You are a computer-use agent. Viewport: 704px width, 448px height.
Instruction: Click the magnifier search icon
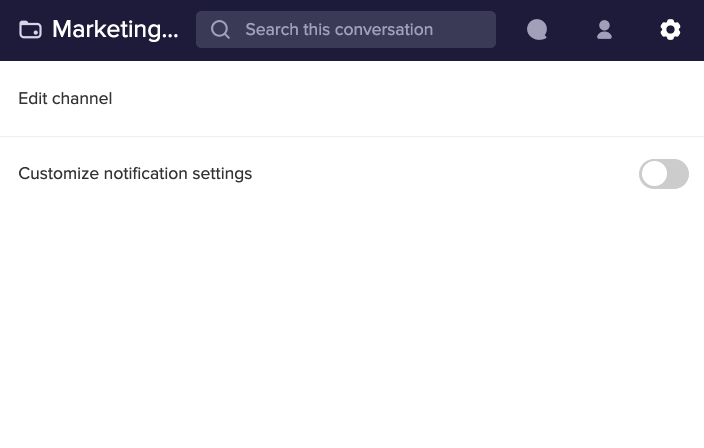(x=220, y=30)
